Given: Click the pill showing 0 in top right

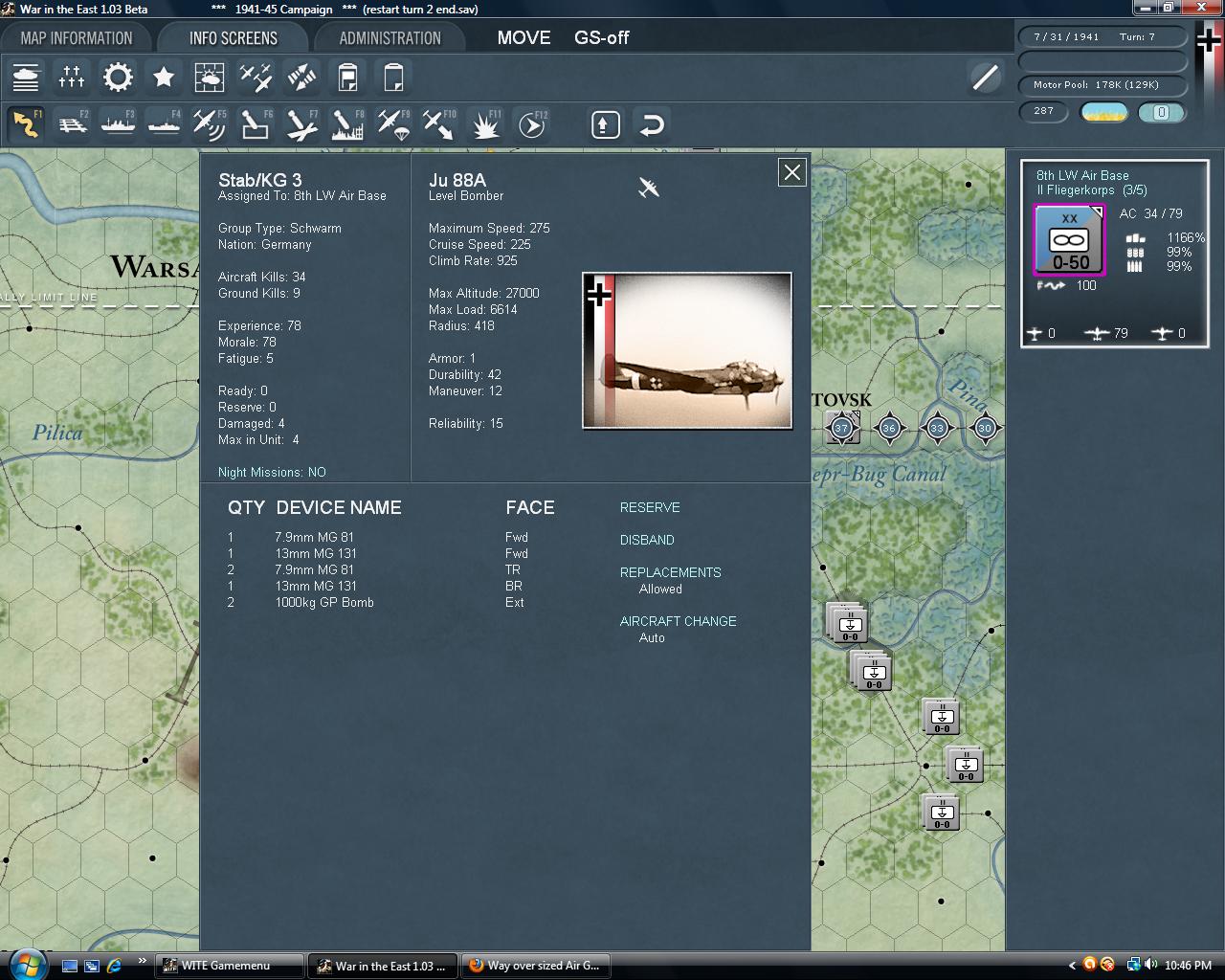Looking at the screenshot, I should click(1161, 112).
